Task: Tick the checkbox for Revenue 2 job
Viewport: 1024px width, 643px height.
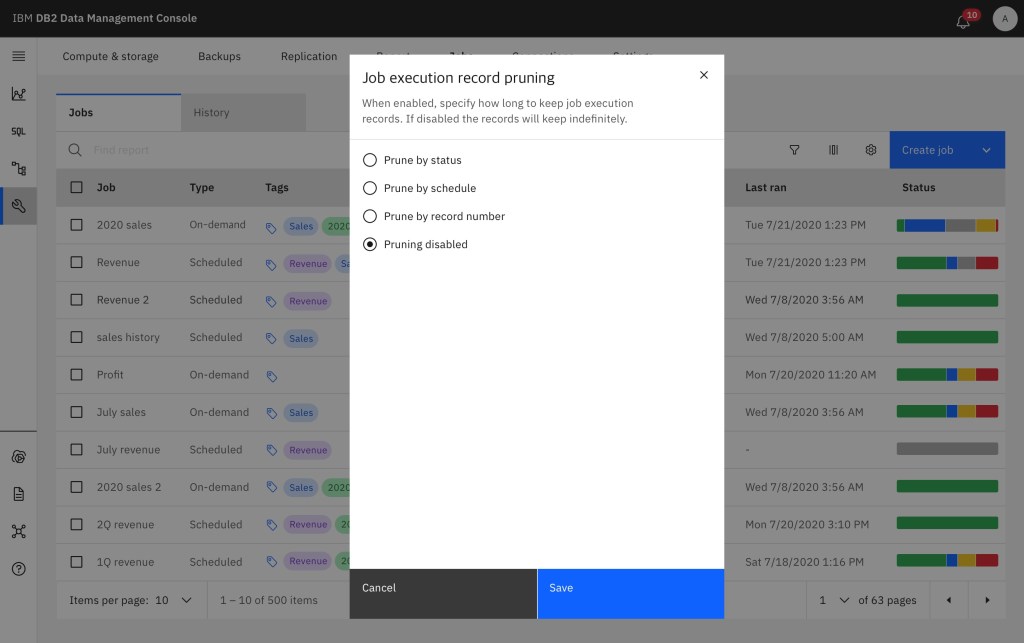Action: (76, 300)
